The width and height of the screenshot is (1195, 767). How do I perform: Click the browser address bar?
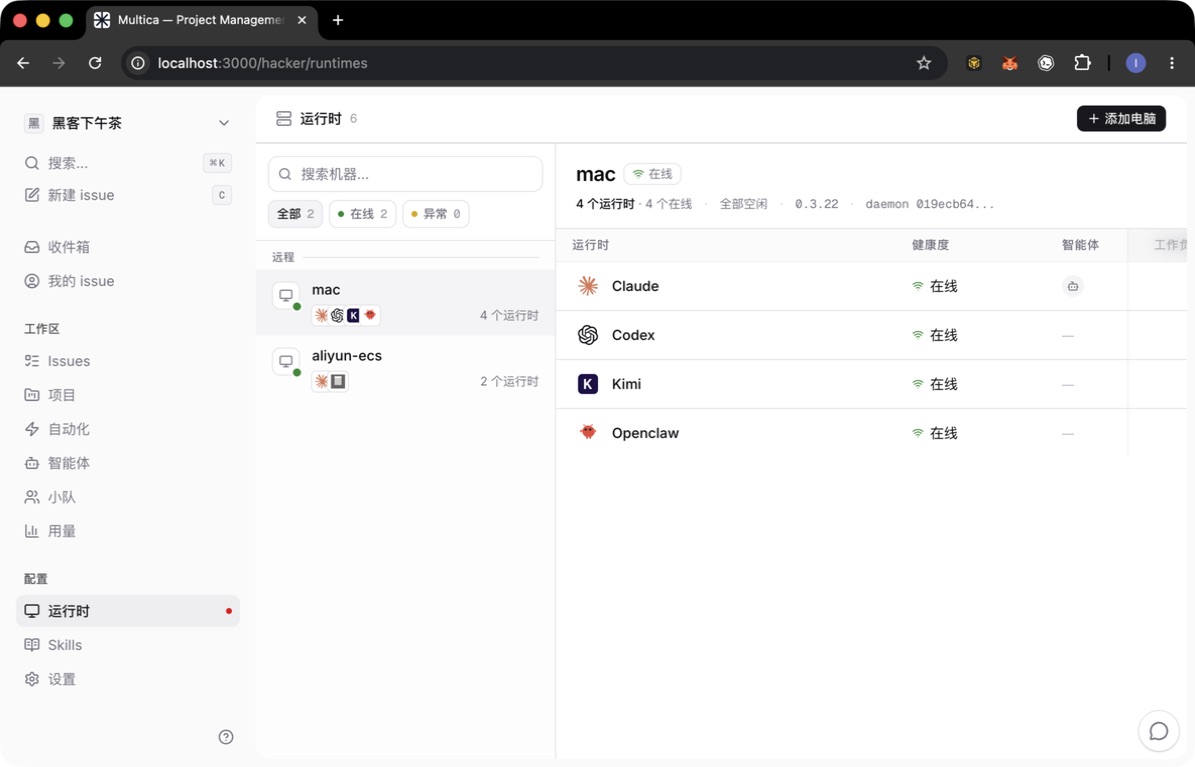click(533, 63)
